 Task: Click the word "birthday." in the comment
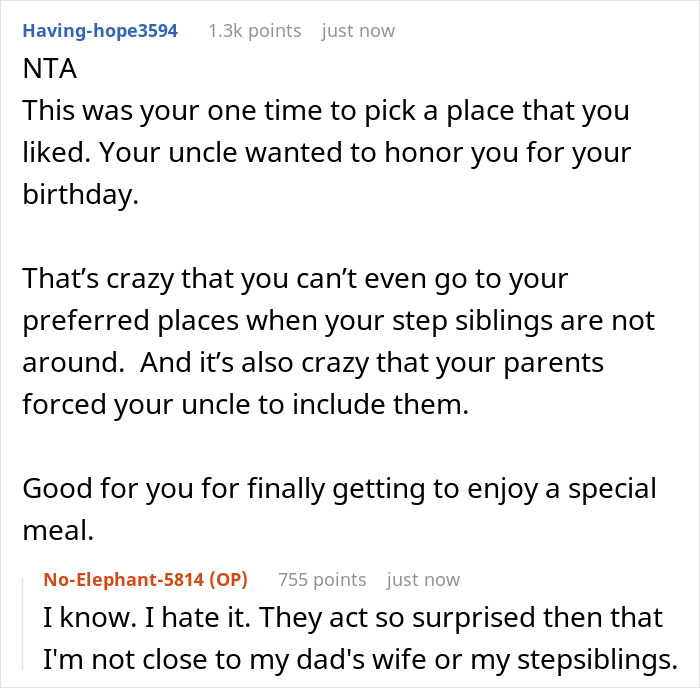click(80, 195)
